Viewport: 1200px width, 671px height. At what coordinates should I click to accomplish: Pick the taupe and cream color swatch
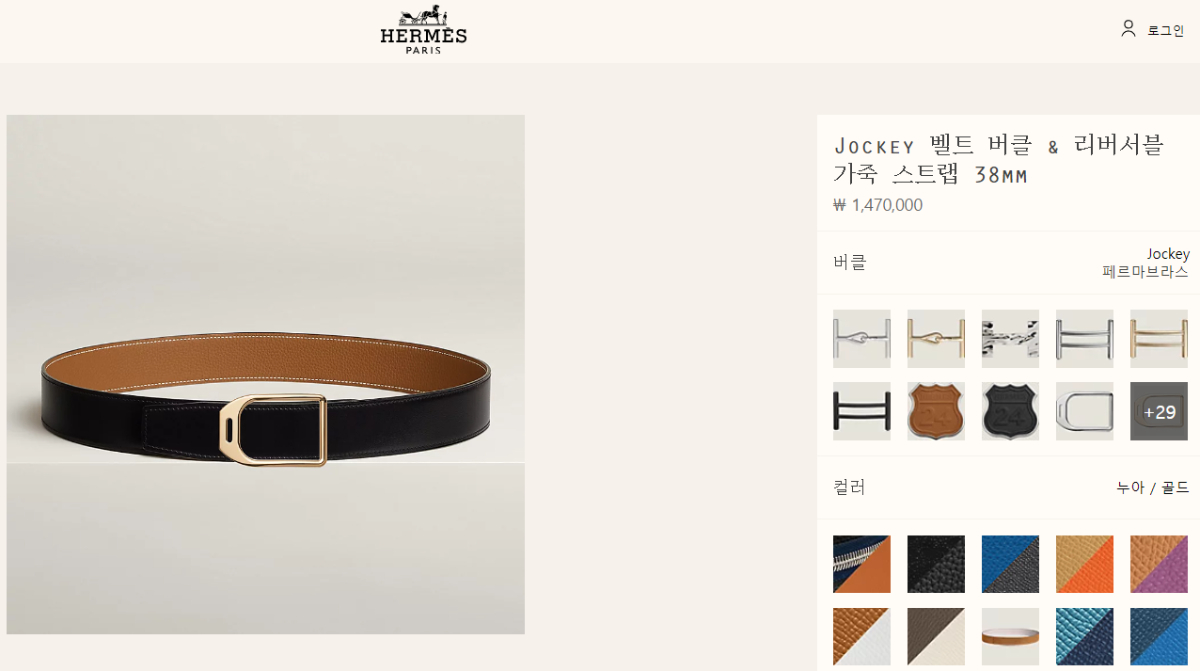tap(936, 637)
